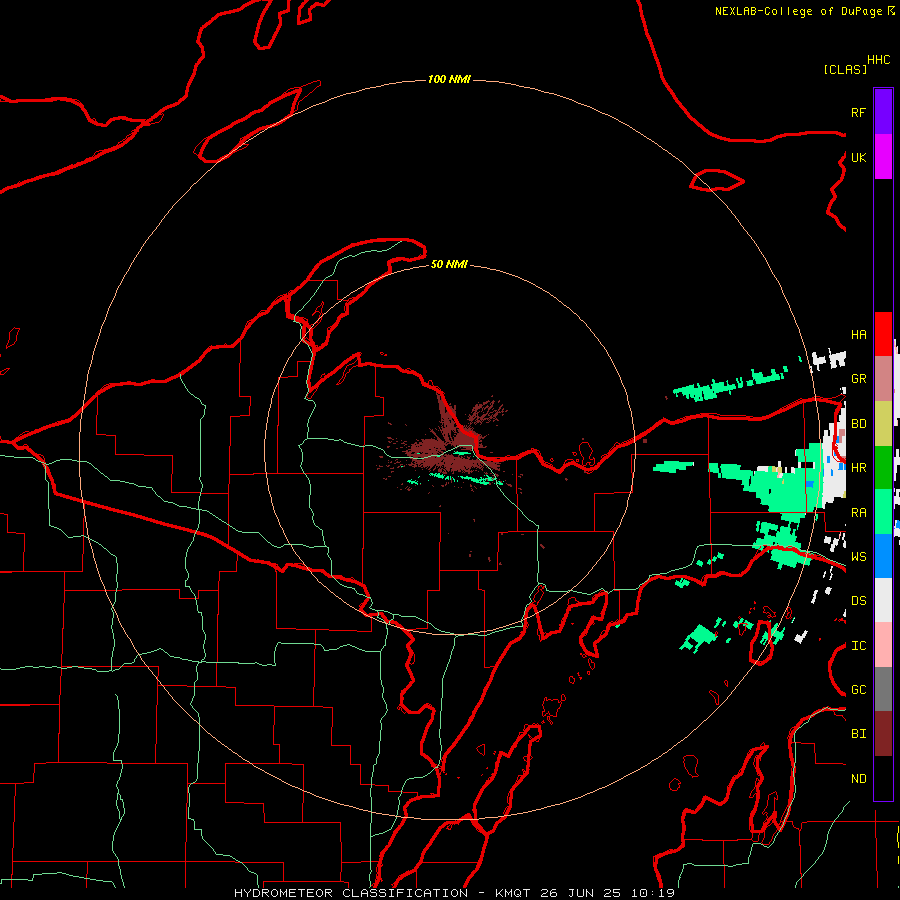Click the NEXLAB-College of DuPage text
Image resolution: width=900 pixels, height=900 pixels.
[798, 11]
